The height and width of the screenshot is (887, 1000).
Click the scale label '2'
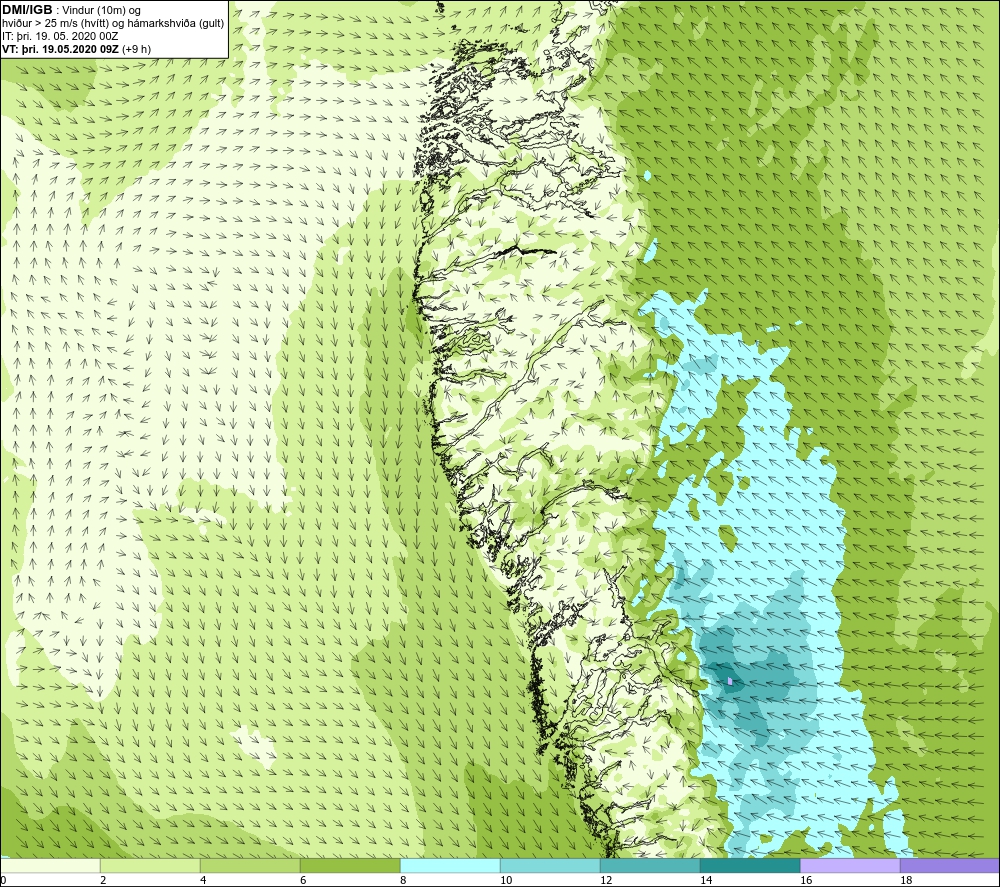103,880
